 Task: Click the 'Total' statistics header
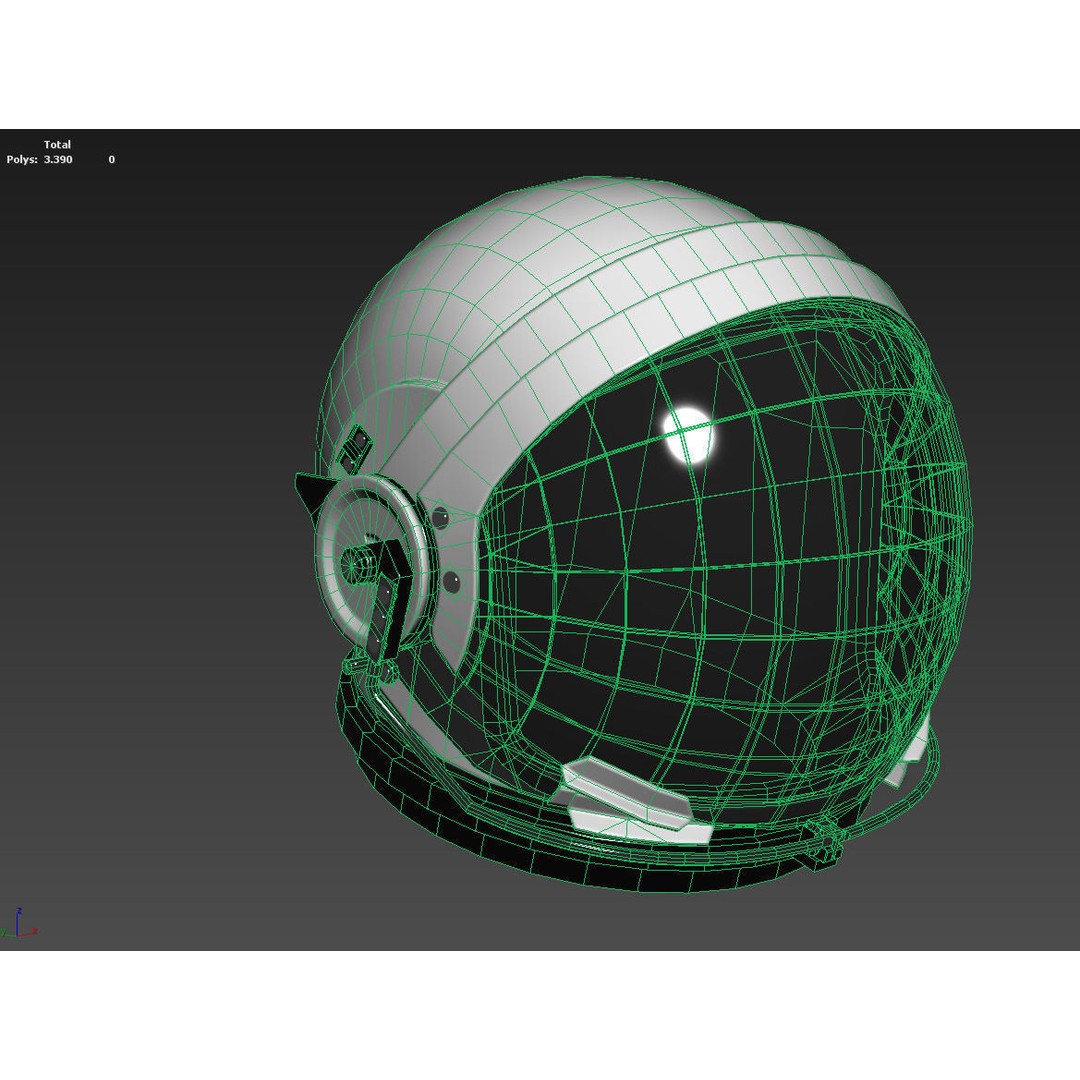pos(57,145)
